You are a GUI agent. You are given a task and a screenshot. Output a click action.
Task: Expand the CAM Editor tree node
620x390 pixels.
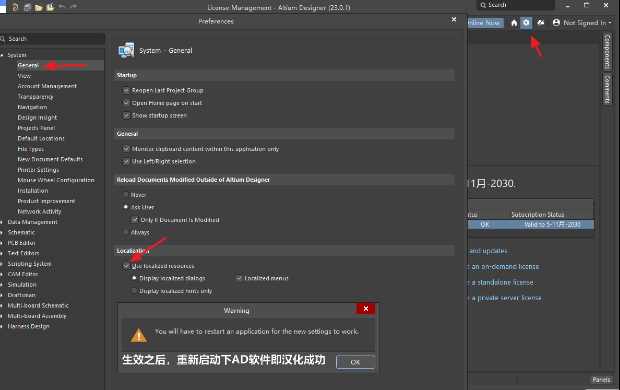coord(2,274)
